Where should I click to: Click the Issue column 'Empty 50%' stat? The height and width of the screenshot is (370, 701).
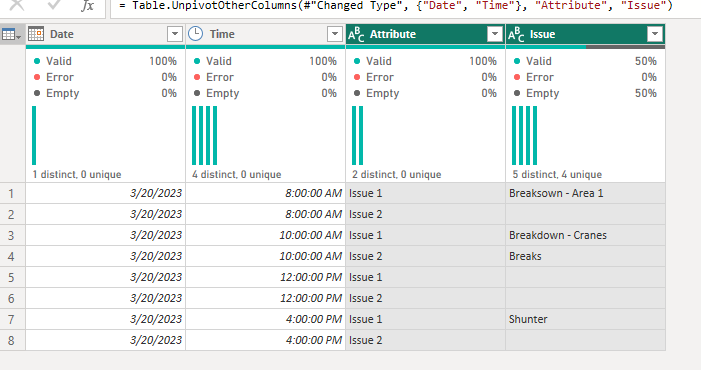coord(585,93)
